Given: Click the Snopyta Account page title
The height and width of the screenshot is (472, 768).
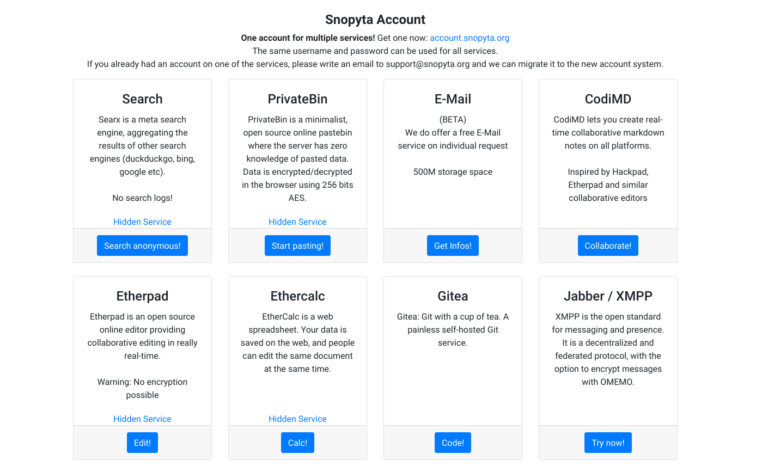Looking at the screenshot, I should [375, 19].
